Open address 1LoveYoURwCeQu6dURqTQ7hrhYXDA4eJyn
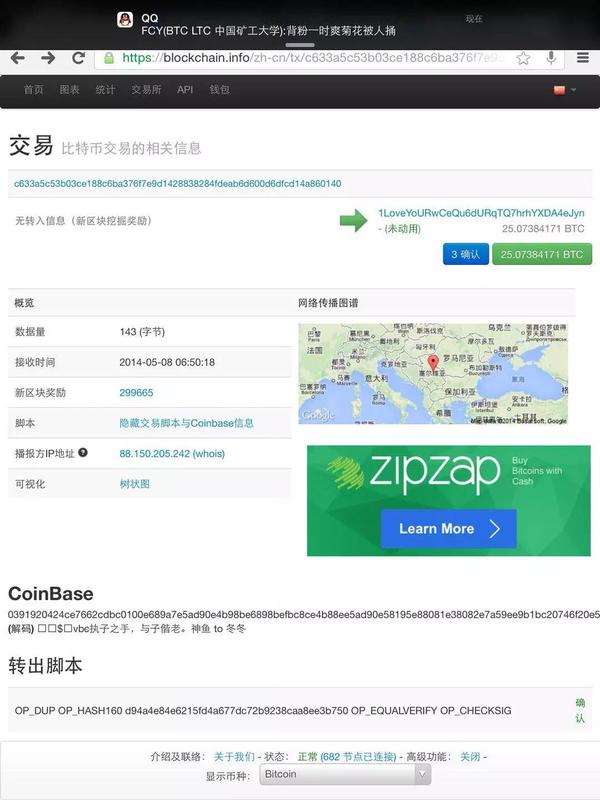This screenshot has height=800, width=600. pyautogui.click(x=481, y=213)
